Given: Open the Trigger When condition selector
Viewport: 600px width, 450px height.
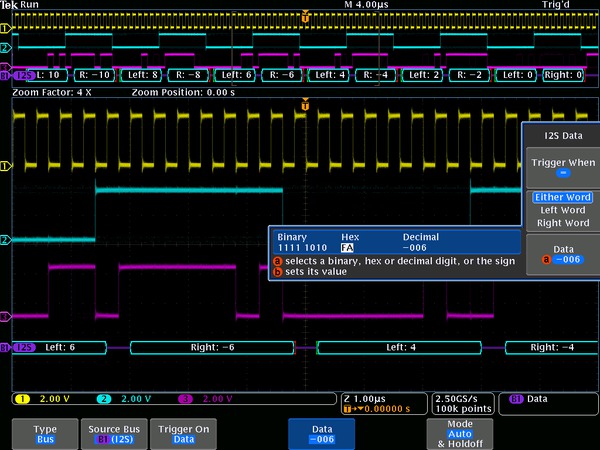Looking at the screenshot, I should [x=561, y=167].
